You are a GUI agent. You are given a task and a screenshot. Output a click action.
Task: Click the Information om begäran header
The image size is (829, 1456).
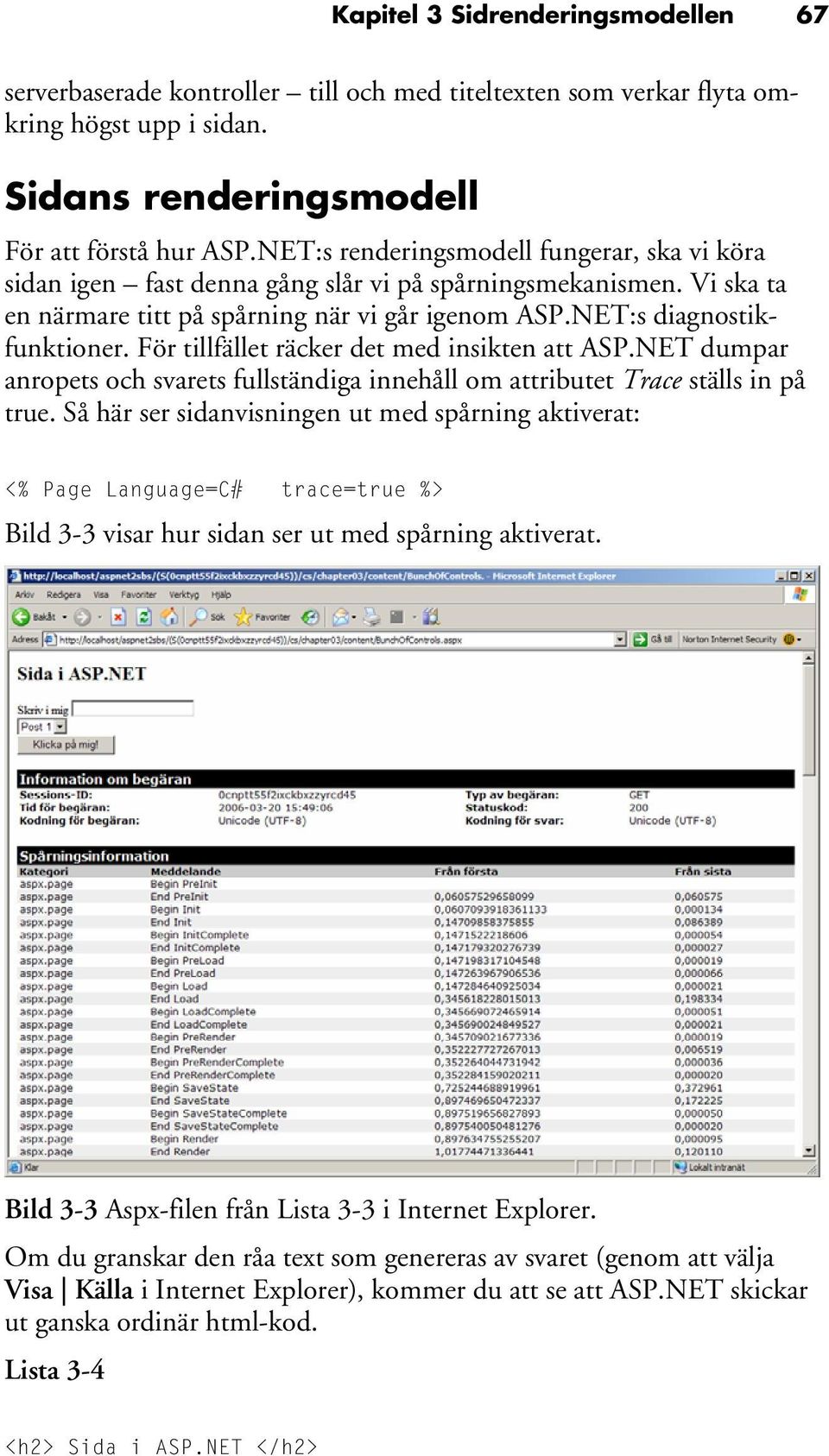pos(406,778)
